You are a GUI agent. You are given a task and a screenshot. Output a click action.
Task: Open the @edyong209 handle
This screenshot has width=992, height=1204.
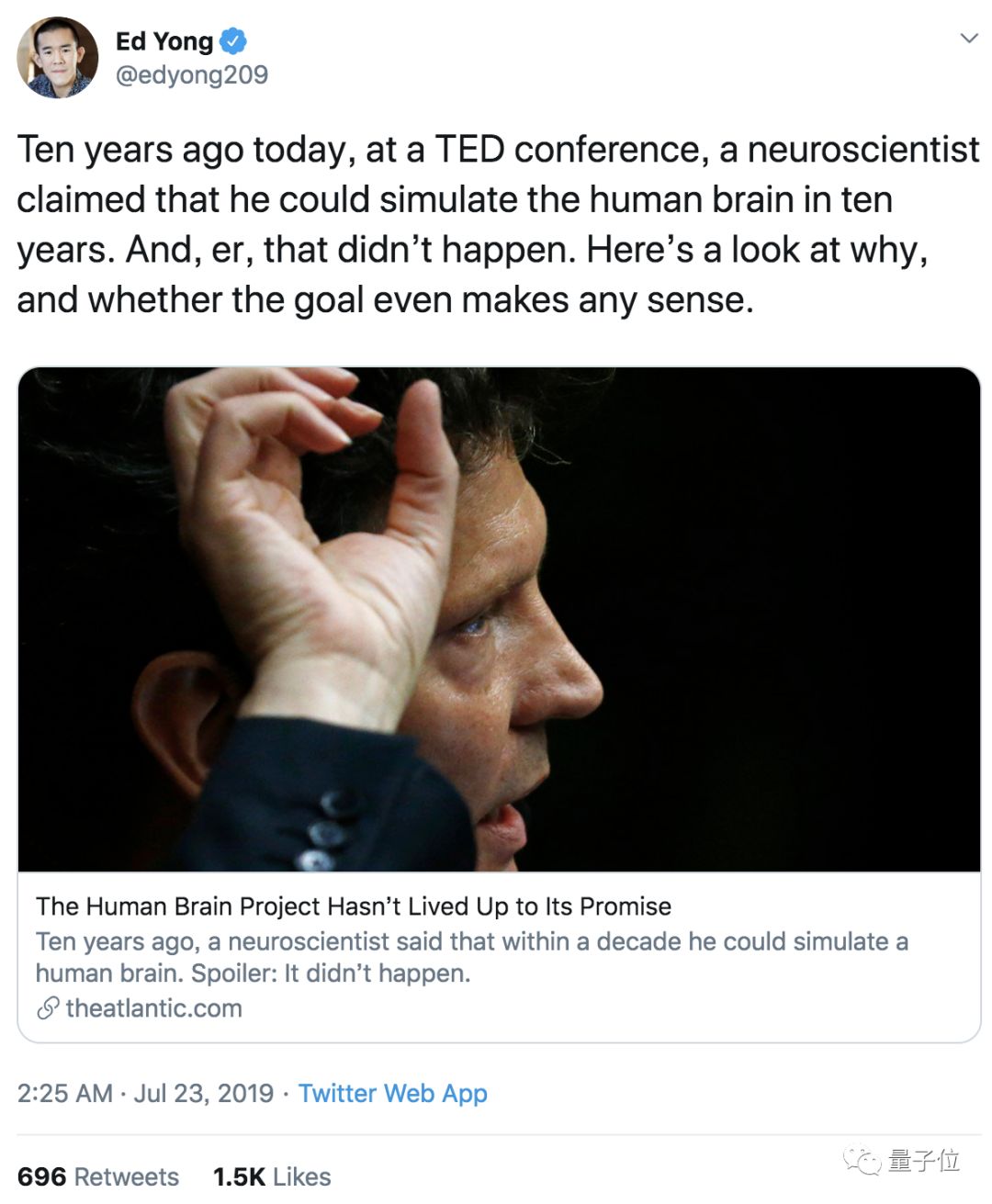pyautogui.click(x=192, y=75)
